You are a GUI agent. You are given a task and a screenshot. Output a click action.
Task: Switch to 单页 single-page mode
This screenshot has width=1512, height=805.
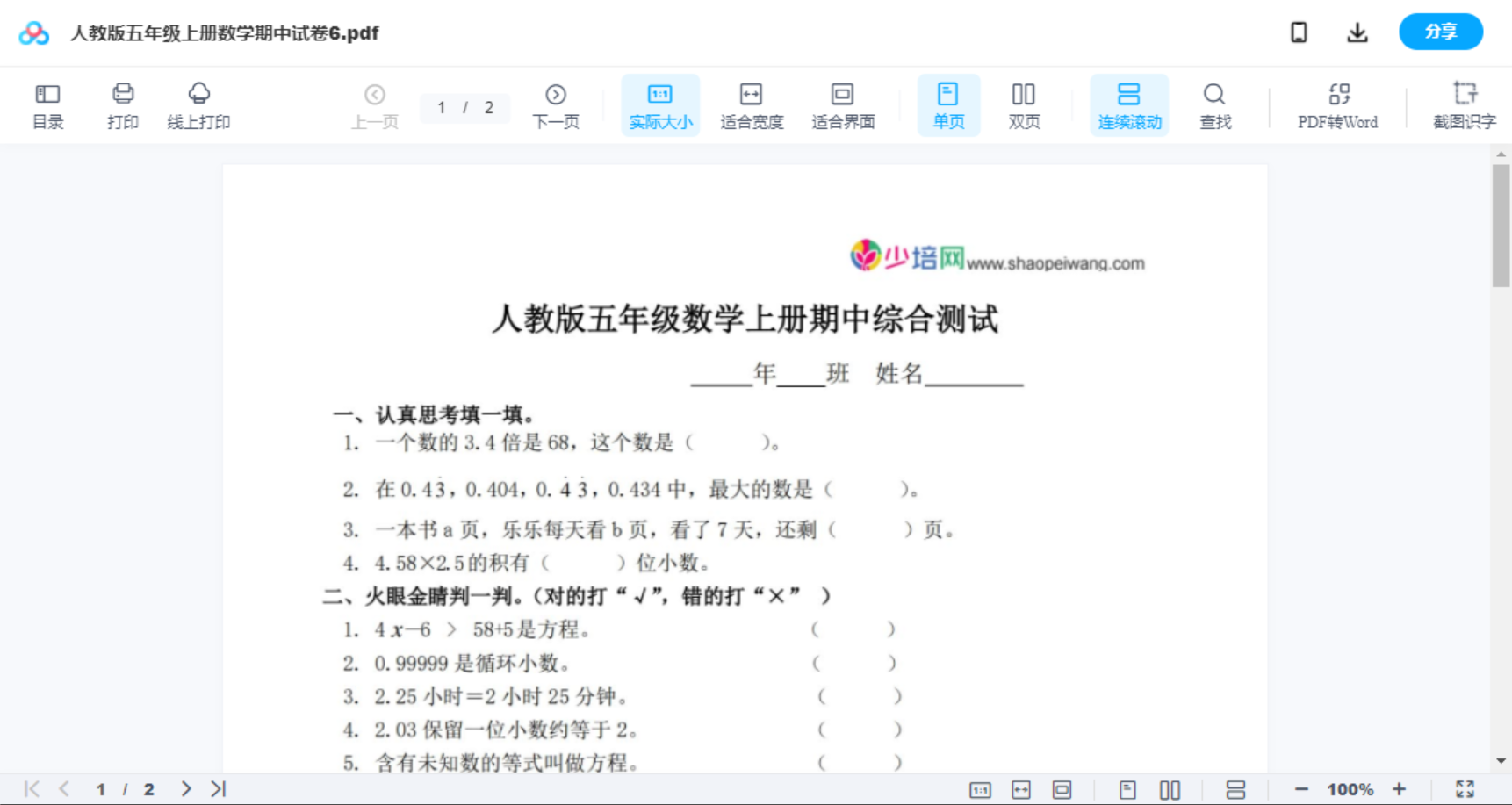[x=948, y=104]
